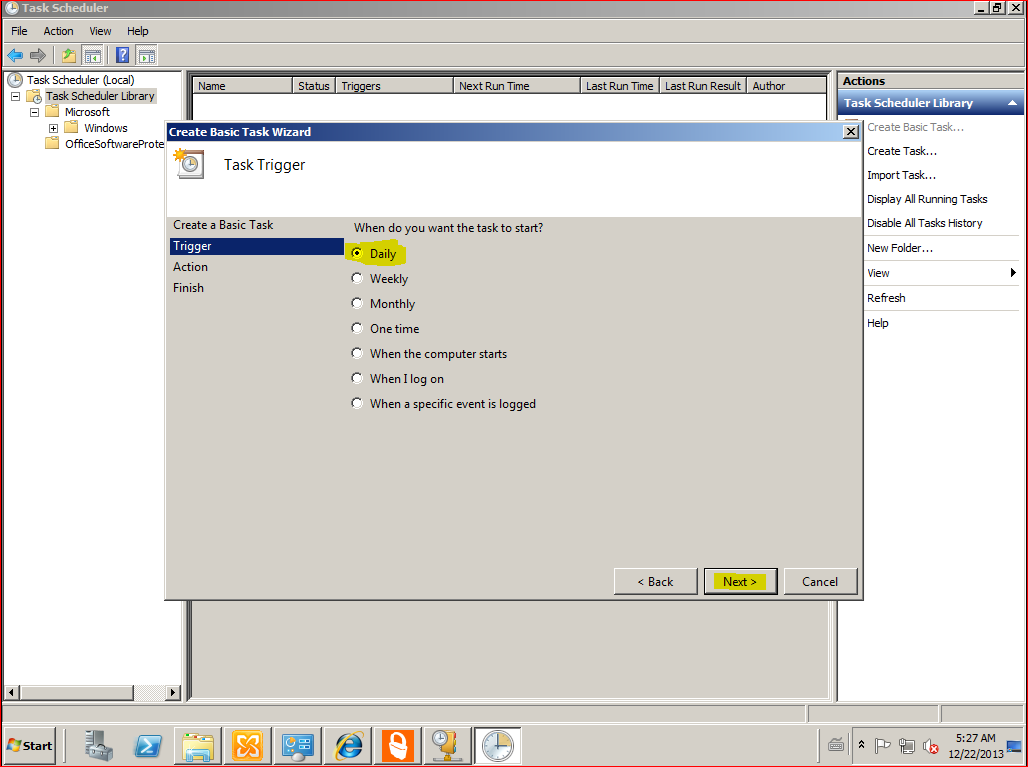Image resolution: width=1028 pixels, height=767 pixels.
Task: Click the keyboard tray icon
Action: click(x=836, y=745)
